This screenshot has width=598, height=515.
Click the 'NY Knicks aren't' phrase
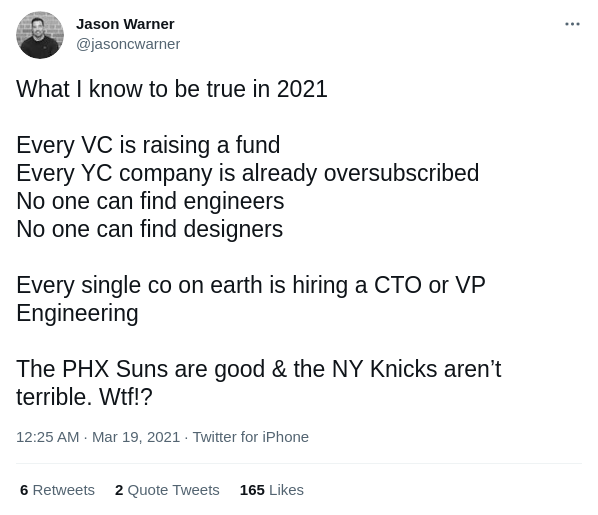(416, 369)
